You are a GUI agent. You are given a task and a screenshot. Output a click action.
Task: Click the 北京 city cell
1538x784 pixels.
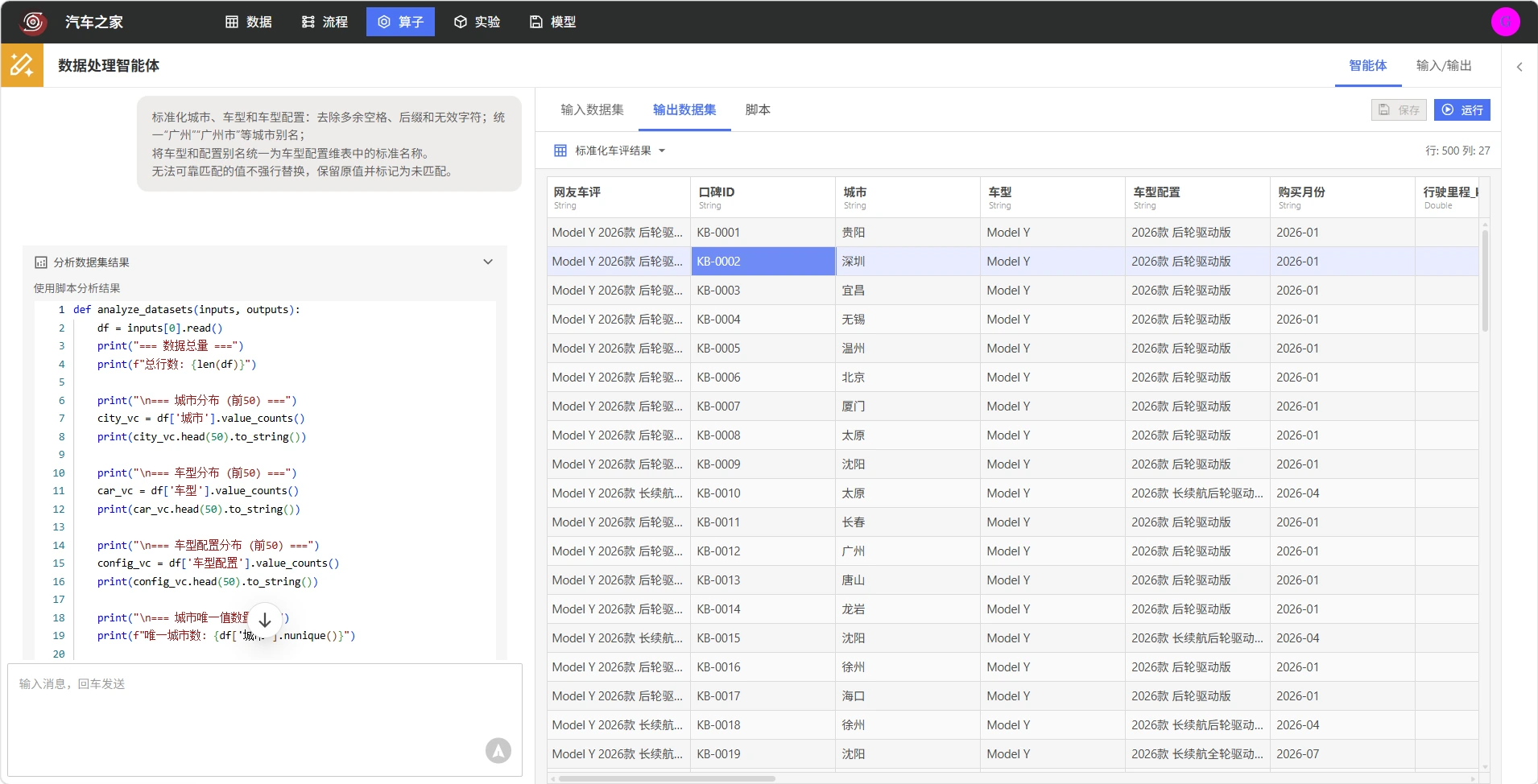[x=908, y=378]
